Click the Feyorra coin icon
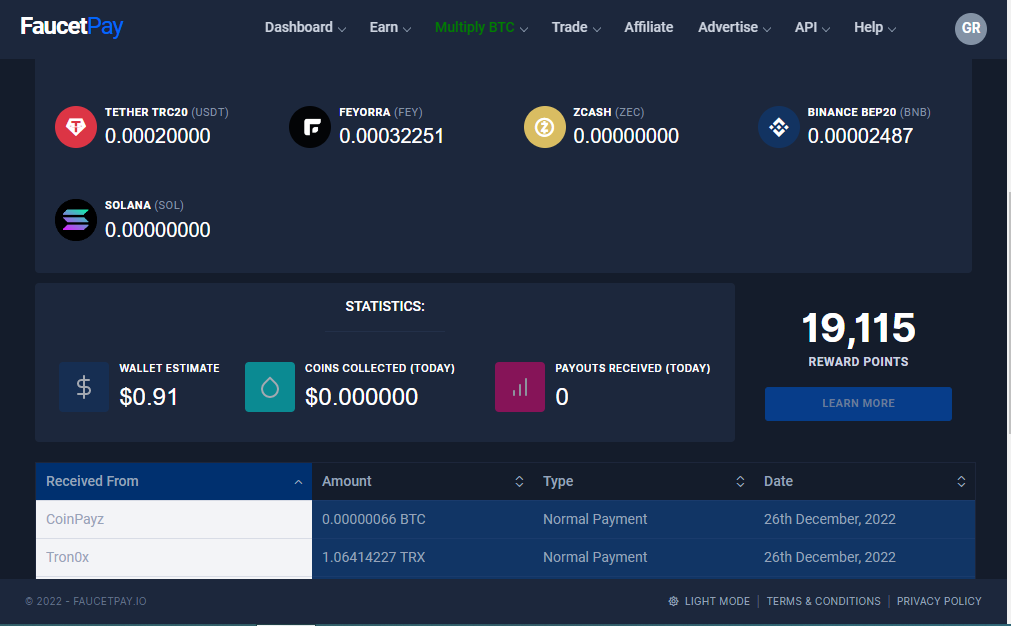This screenshot has height=626, width=1011. tap(310, 127)
